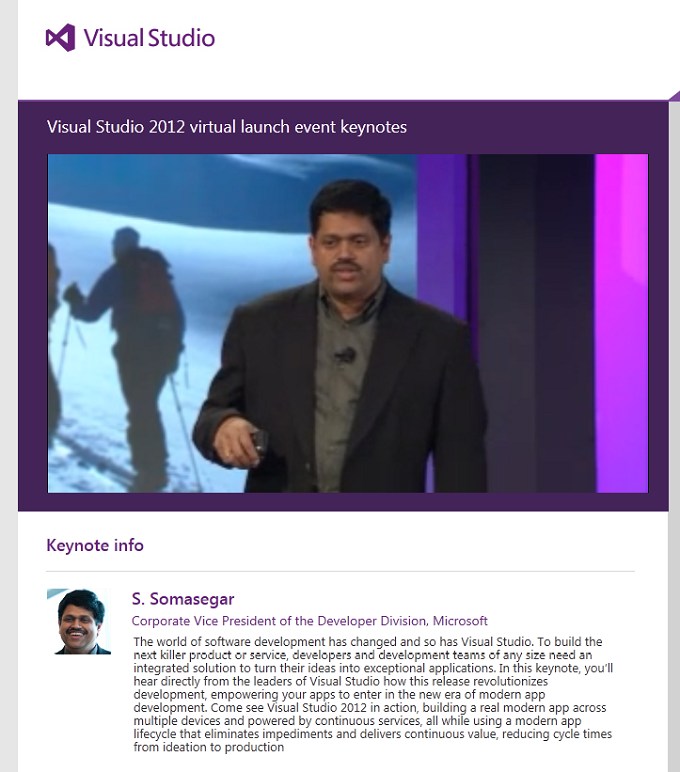Click the Visual Studio logo icon

tap(61, 38)
